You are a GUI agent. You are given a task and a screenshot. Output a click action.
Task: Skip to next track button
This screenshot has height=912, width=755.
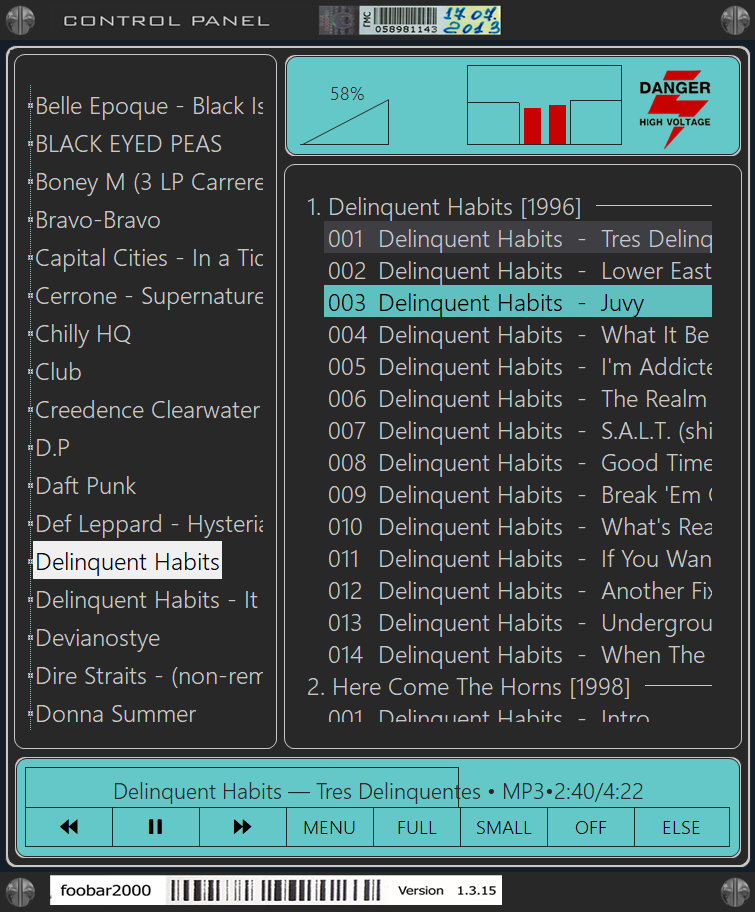243,826
